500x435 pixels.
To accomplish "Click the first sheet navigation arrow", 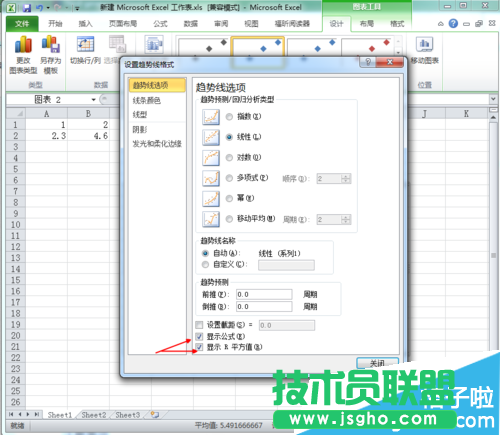I will coord(11,414).
